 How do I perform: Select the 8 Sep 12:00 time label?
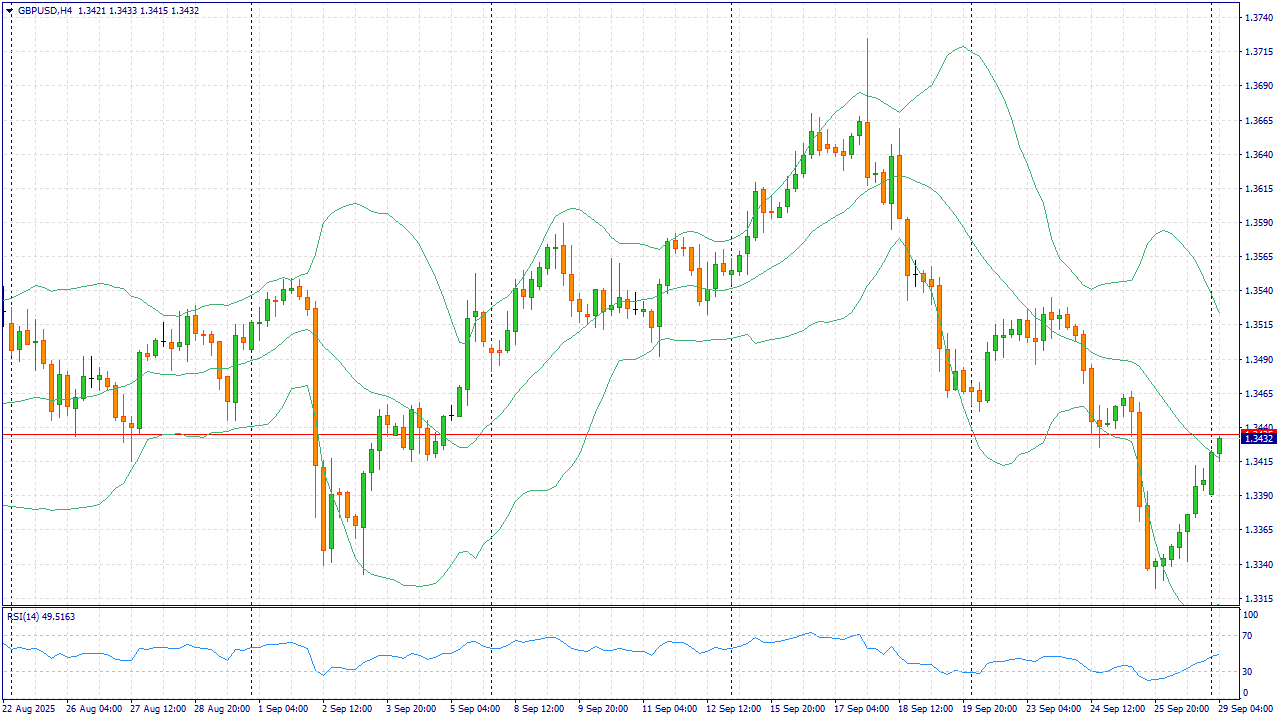540,709
